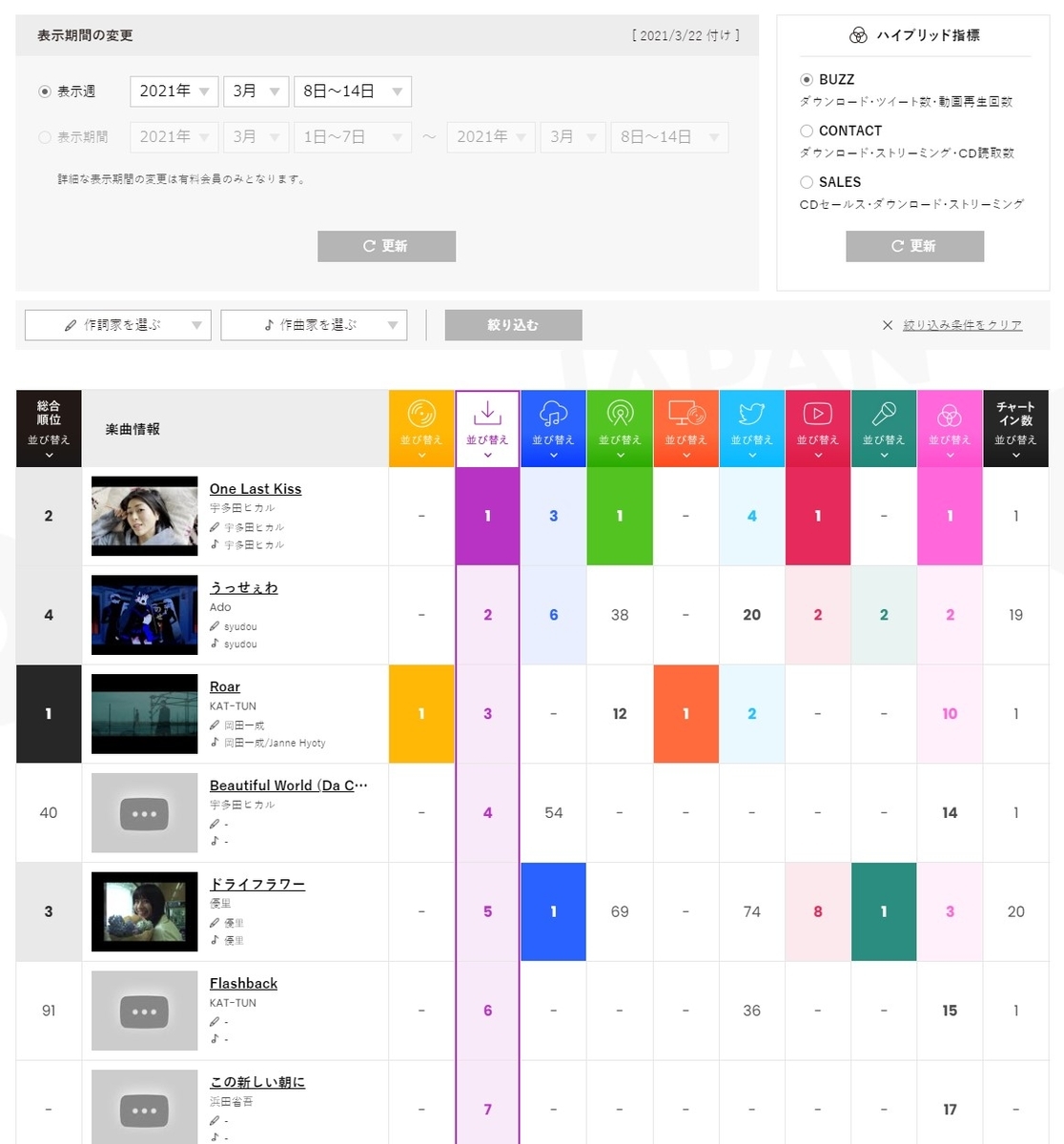Select the 表示期間 radio button
This screenshot has height=1144, width=1064.
point(44,137)
